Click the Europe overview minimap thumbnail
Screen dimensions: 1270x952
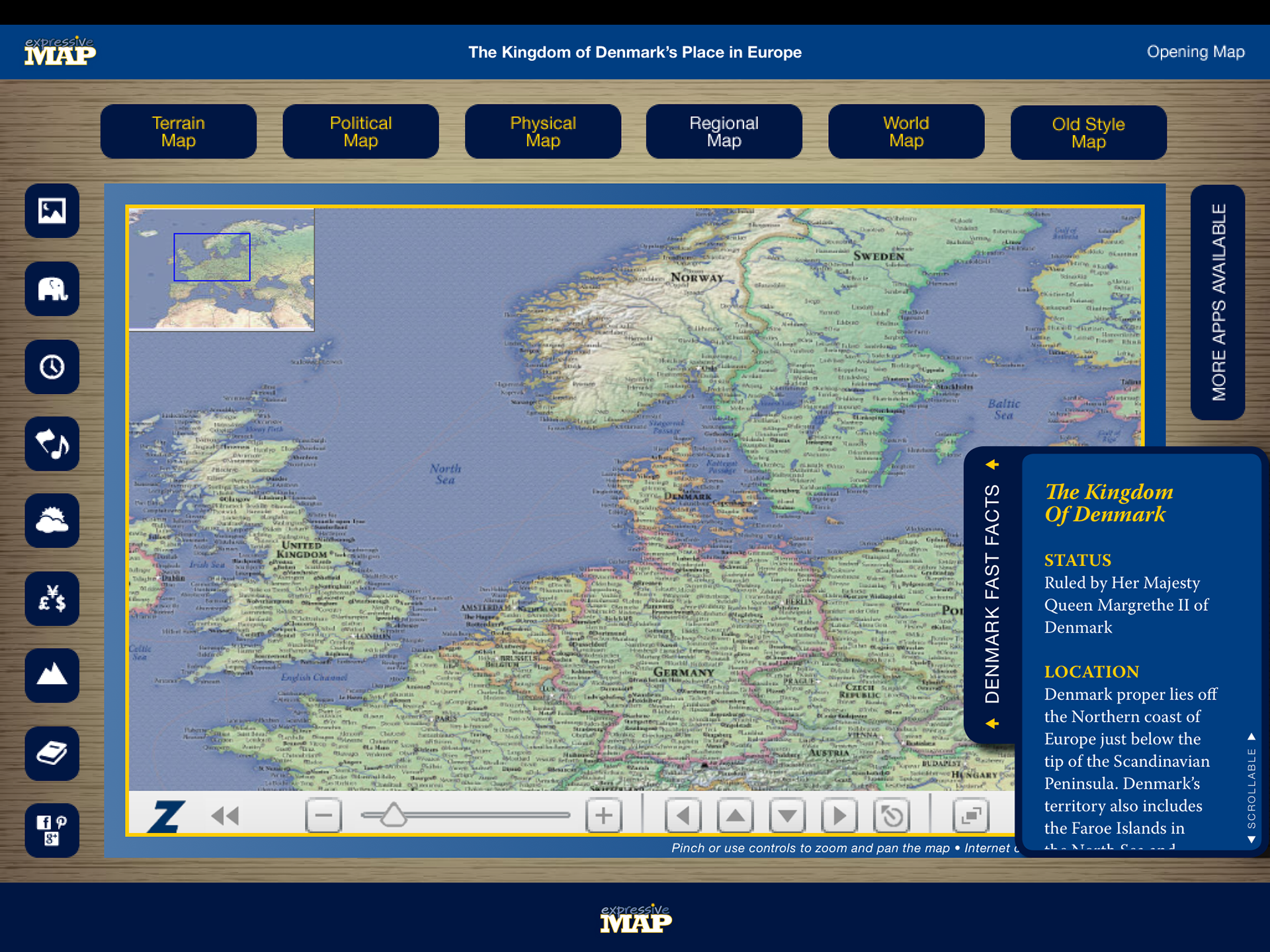click(x=221, y=269)
